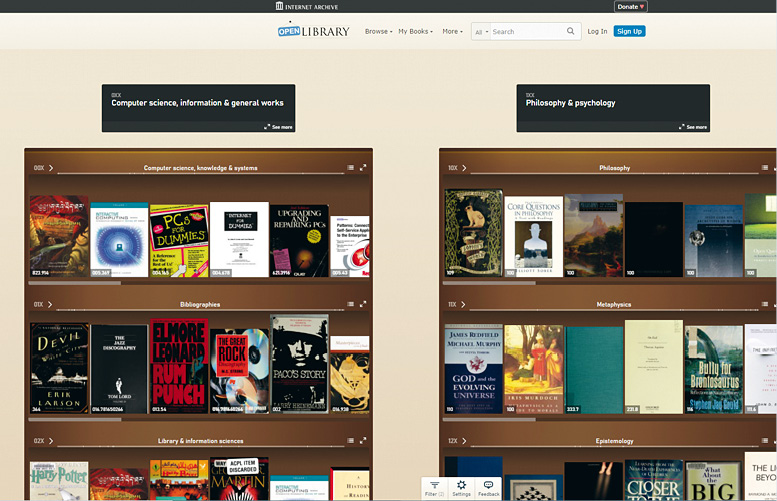The image size is (777, 501).
Task: Open The Devil in the White City cover
Action: 59,368
